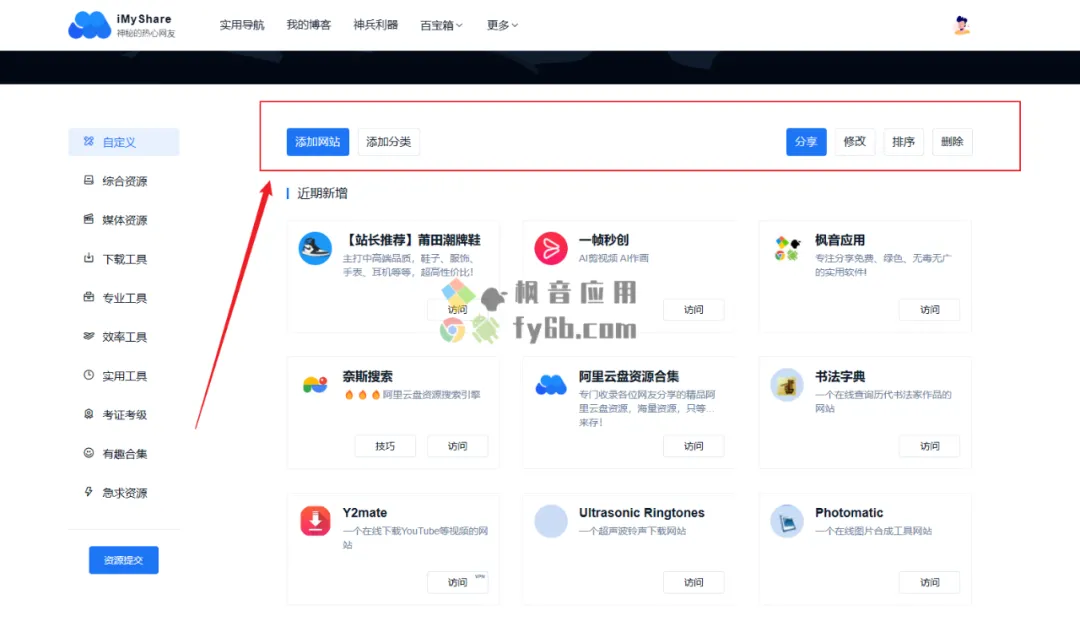This screenshot has height=621, width=1080.
Task: Click the 资源提交 button
Action: (123, 560)
